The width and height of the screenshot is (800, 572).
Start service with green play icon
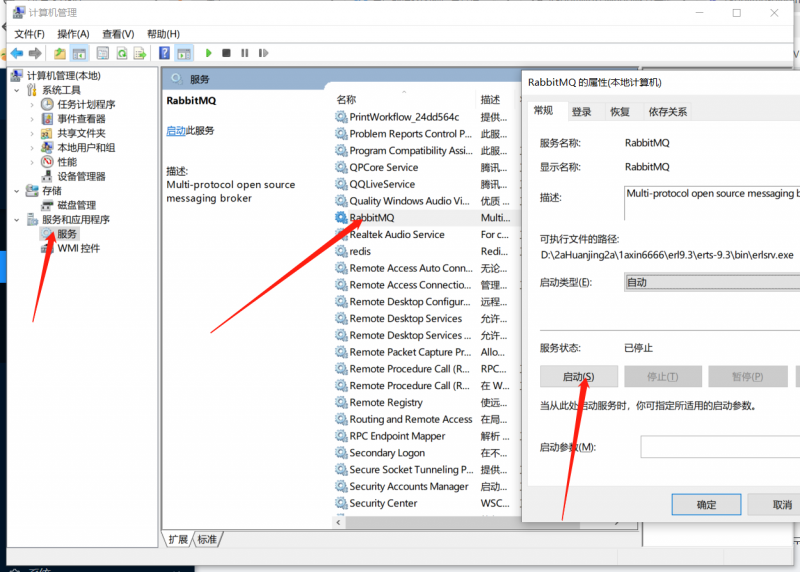tap(208, 53)
